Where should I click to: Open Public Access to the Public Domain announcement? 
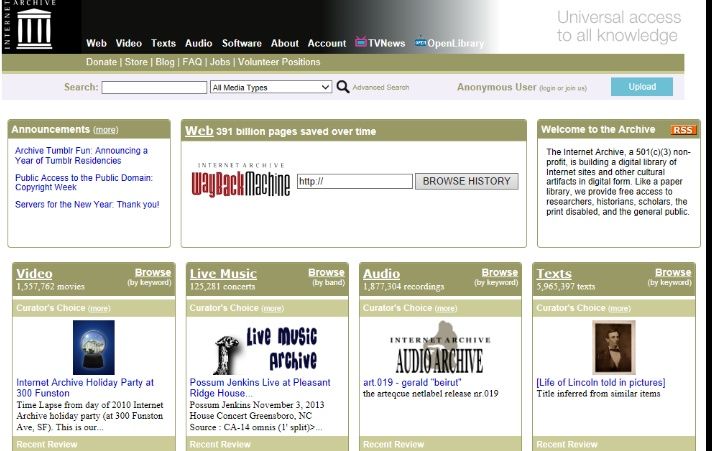point(84,182)
